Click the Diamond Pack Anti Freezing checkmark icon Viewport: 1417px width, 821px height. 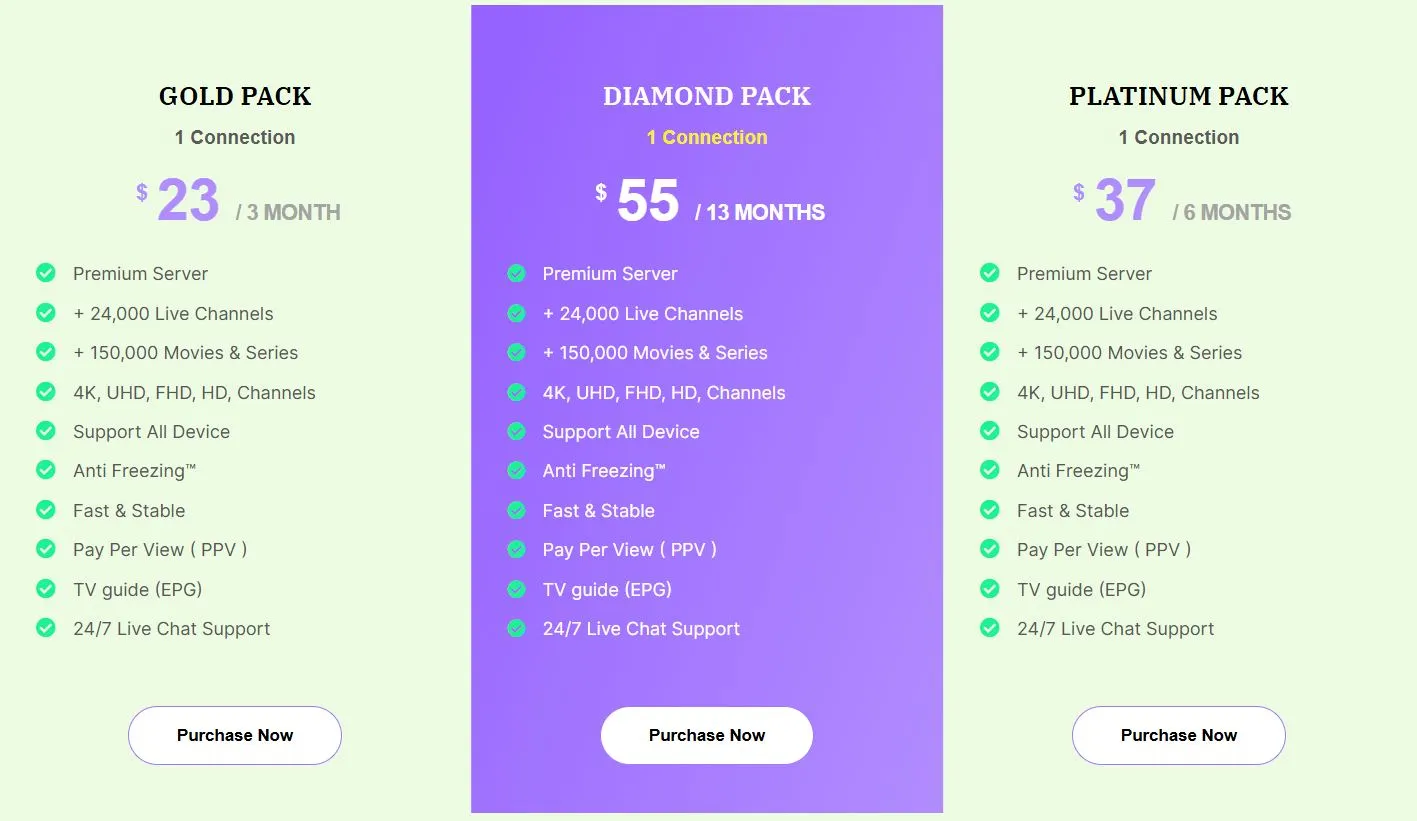[x=516, y=470]
